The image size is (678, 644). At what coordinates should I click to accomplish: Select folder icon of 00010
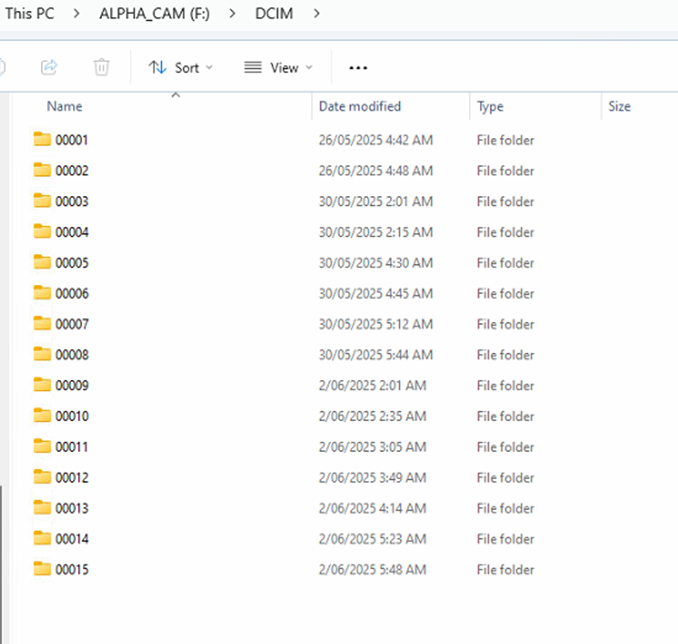click(x=42, y=416)
